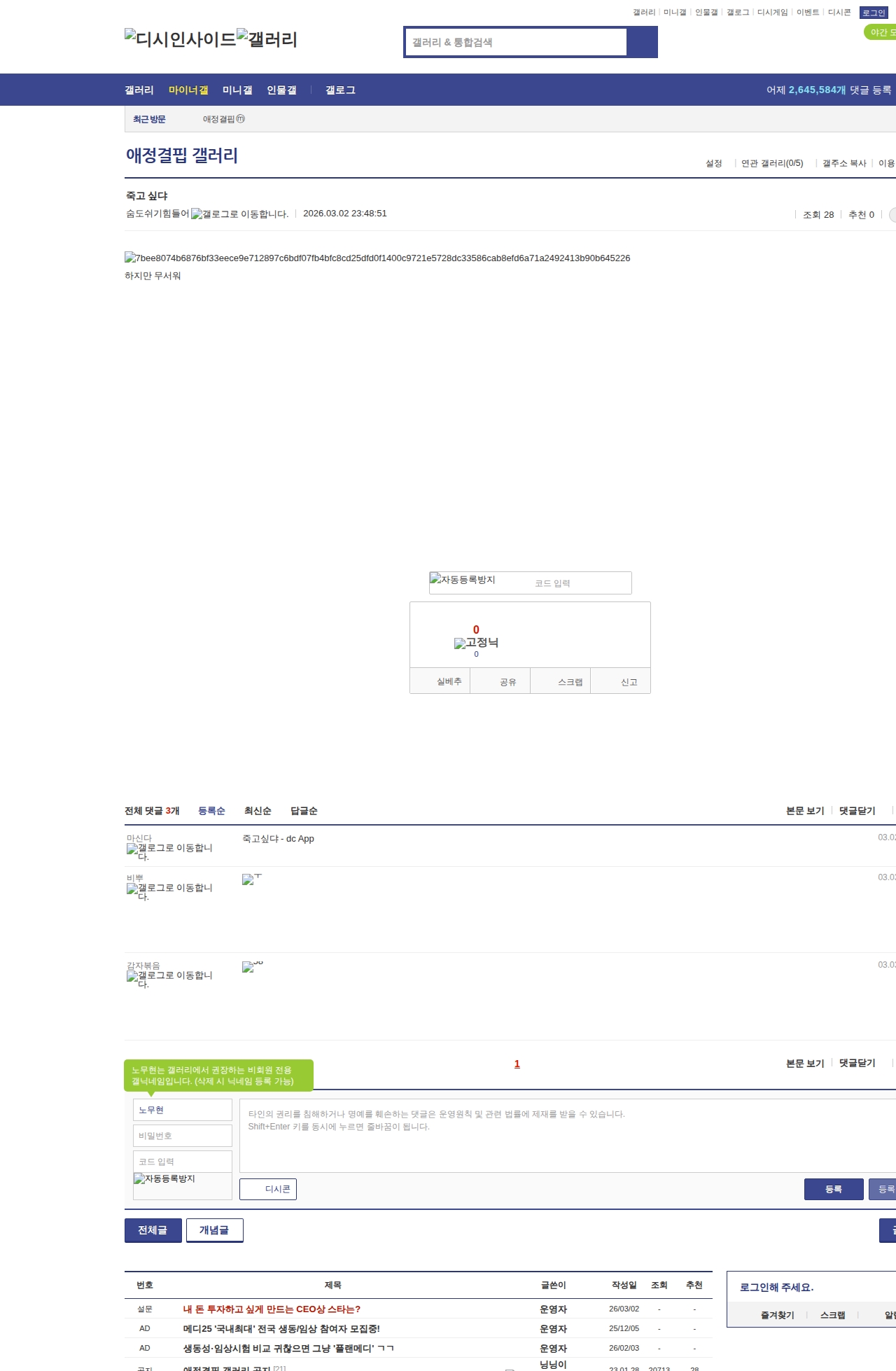Click the 실베추 button

coord(440,681)
